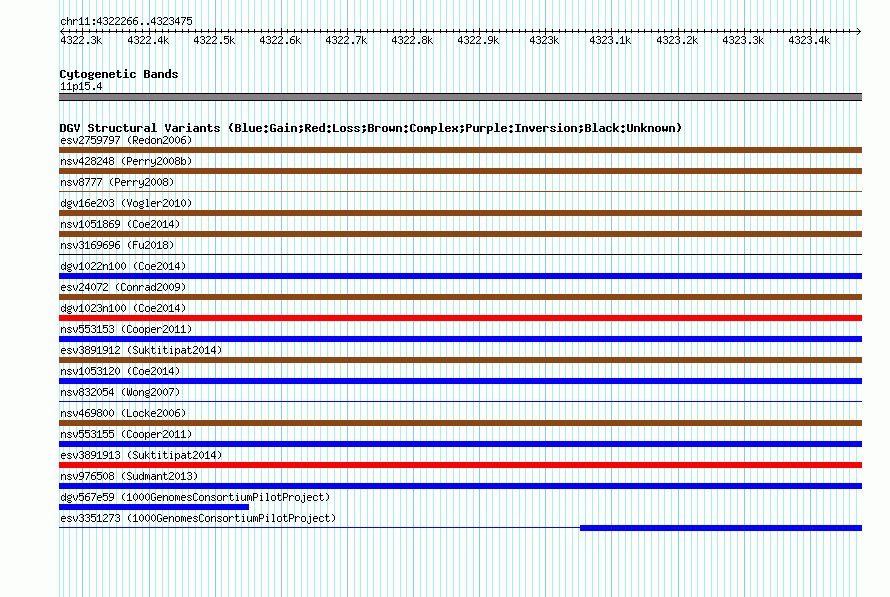The image size is (890, 597).
Task: Open the dgv16e203 (Vogler2010) variant label
Action: 126,203
